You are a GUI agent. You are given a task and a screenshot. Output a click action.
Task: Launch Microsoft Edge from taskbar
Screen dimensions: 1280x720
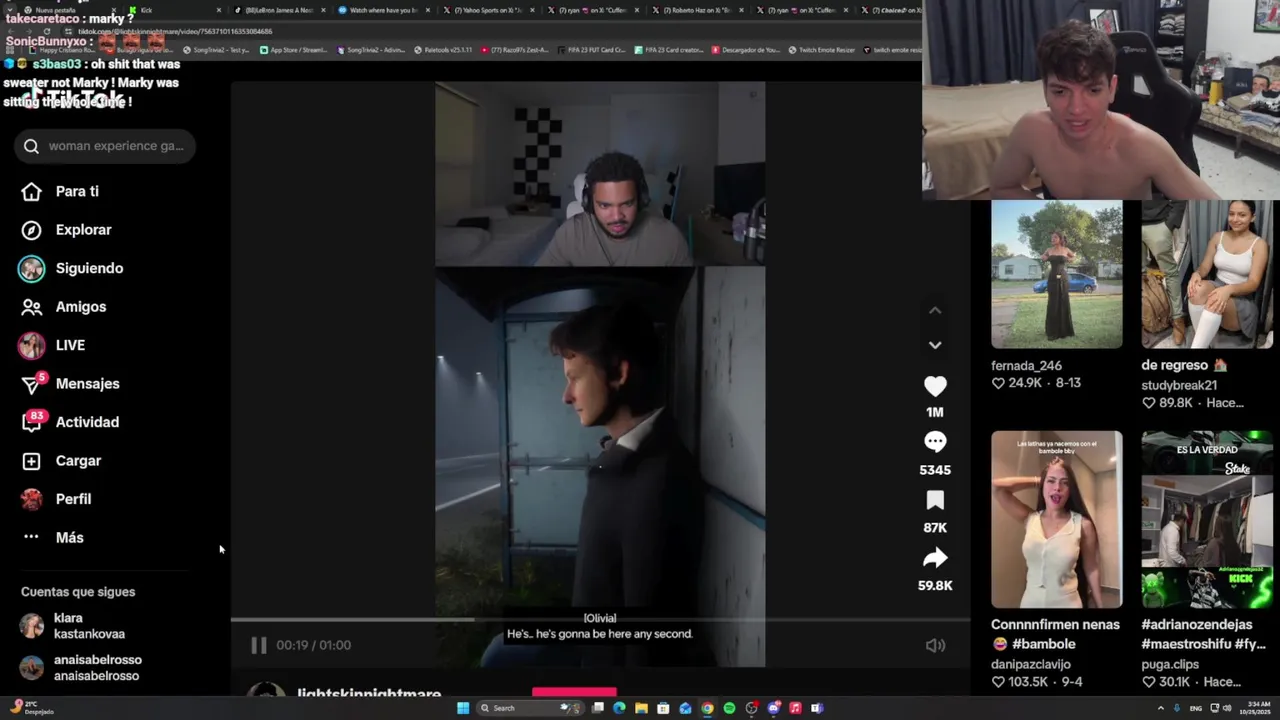pyautogui.click(x=620, y=708)
